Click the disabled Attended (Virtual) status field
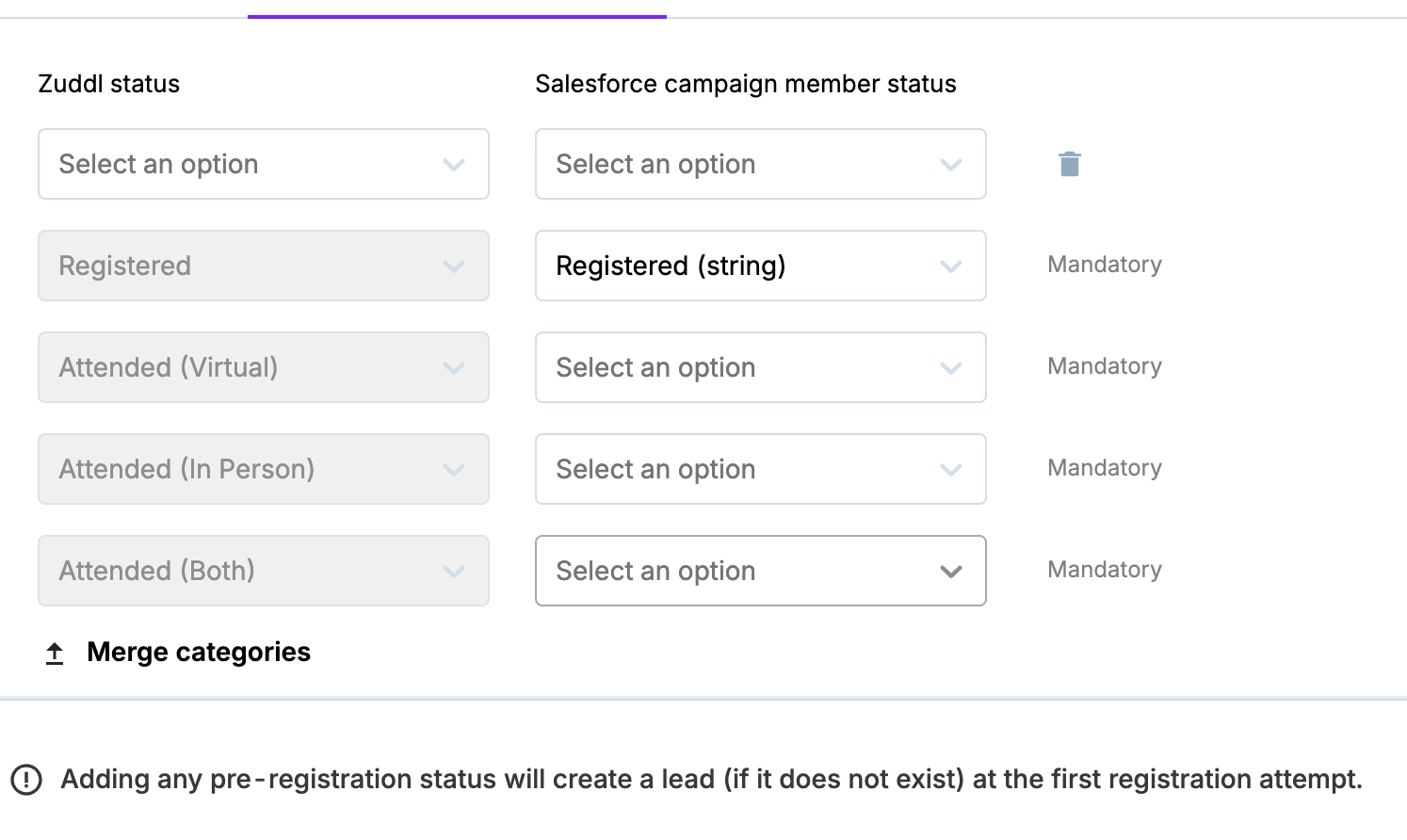 point(263,367)
